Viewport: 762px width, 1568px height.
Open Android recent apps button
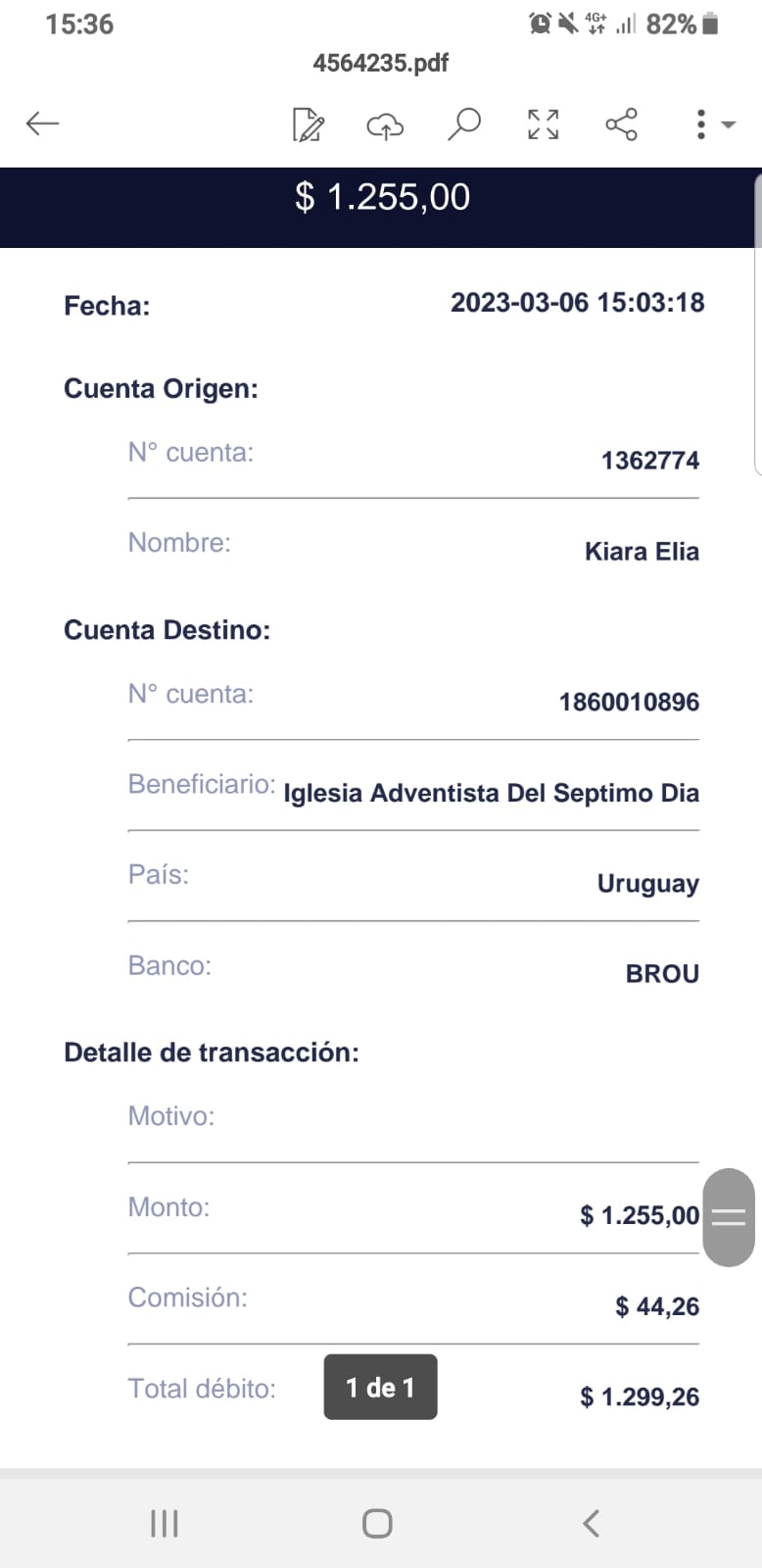coord(165,1523)
